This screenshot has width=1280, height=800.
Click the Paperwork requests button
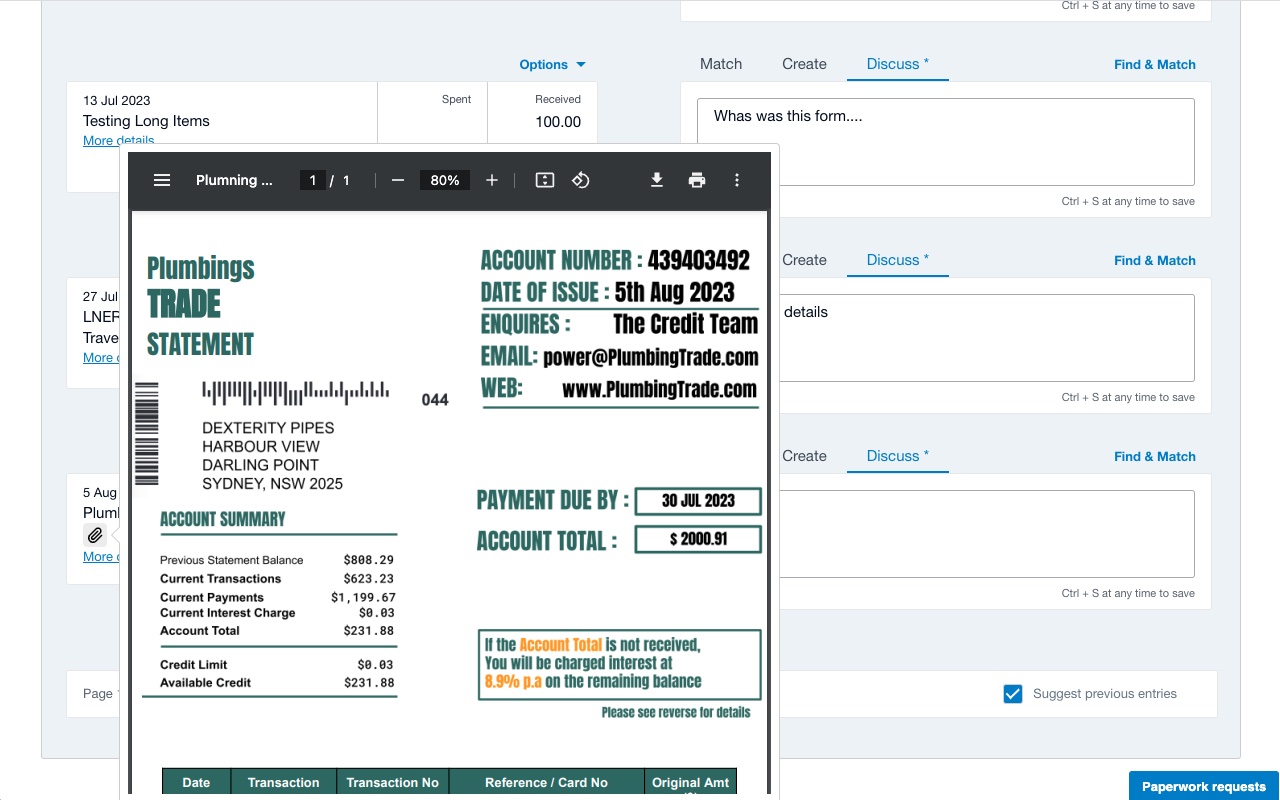point(1203,786)
